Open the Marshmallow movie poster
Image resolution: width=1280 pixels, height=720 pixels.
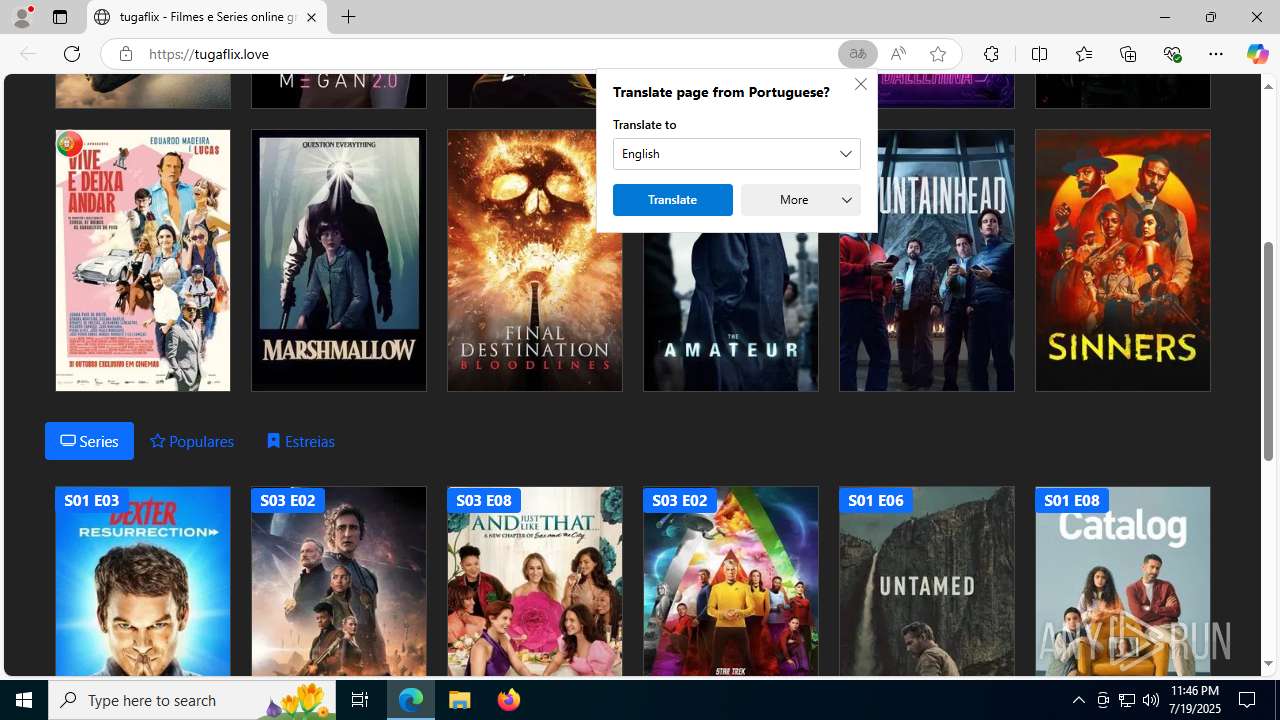(x=339, y=260)
